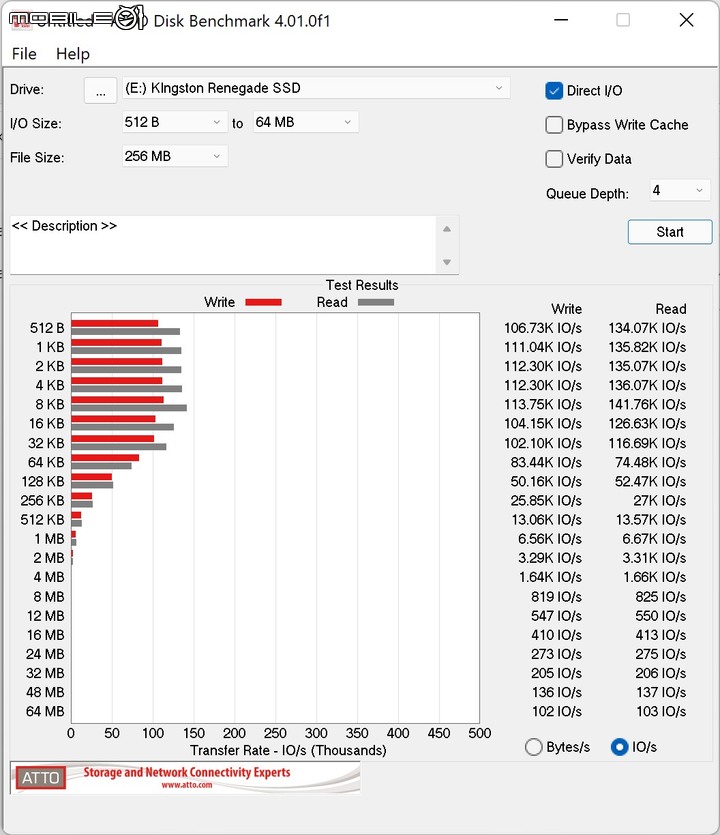Maximize the Disk Benchmark window
Image resolution: width=720 pixels, height=835 pixels.
coord(623,20)
